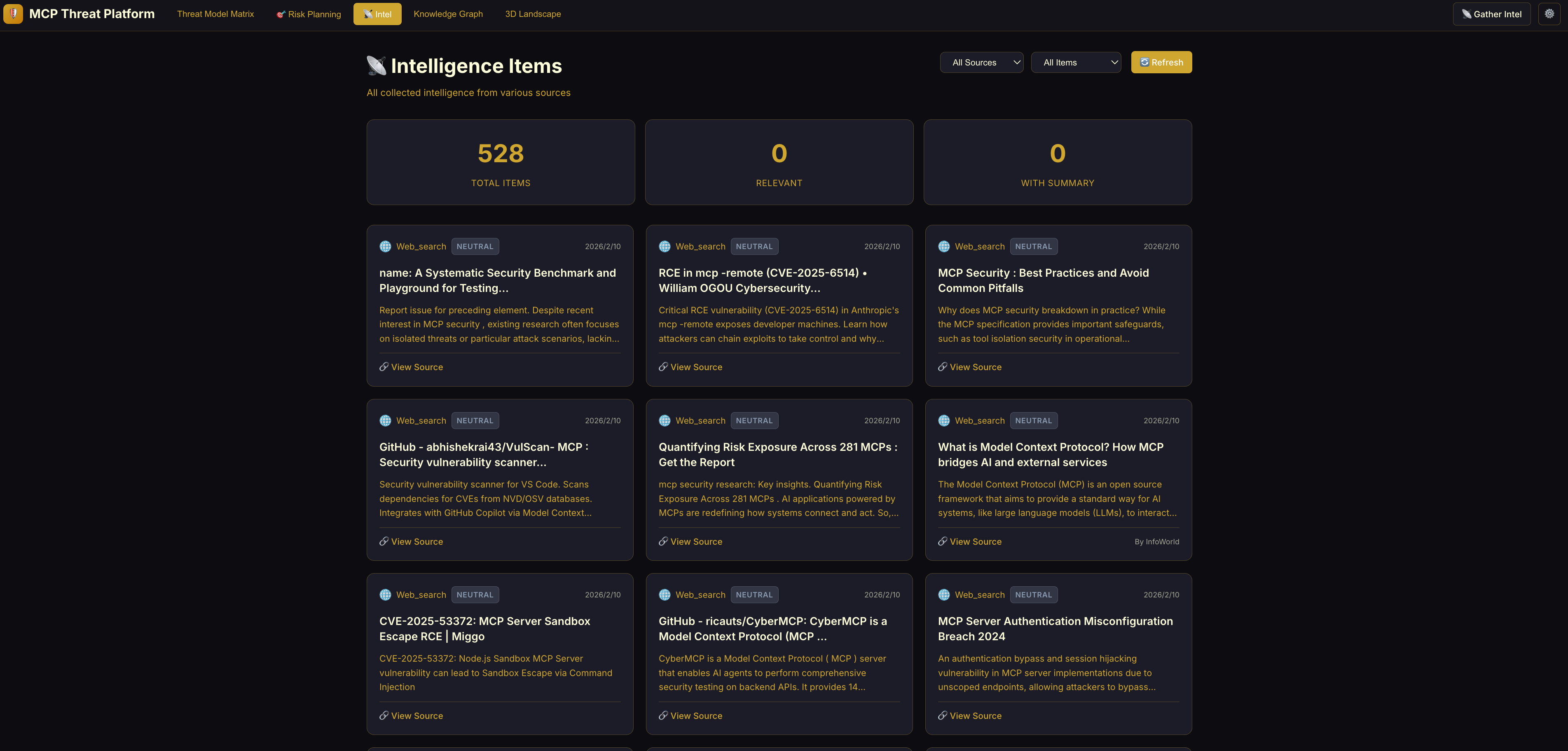Click the MCP Threat Platform shield logo
The image size is (1568, 751).
(13, 13)
